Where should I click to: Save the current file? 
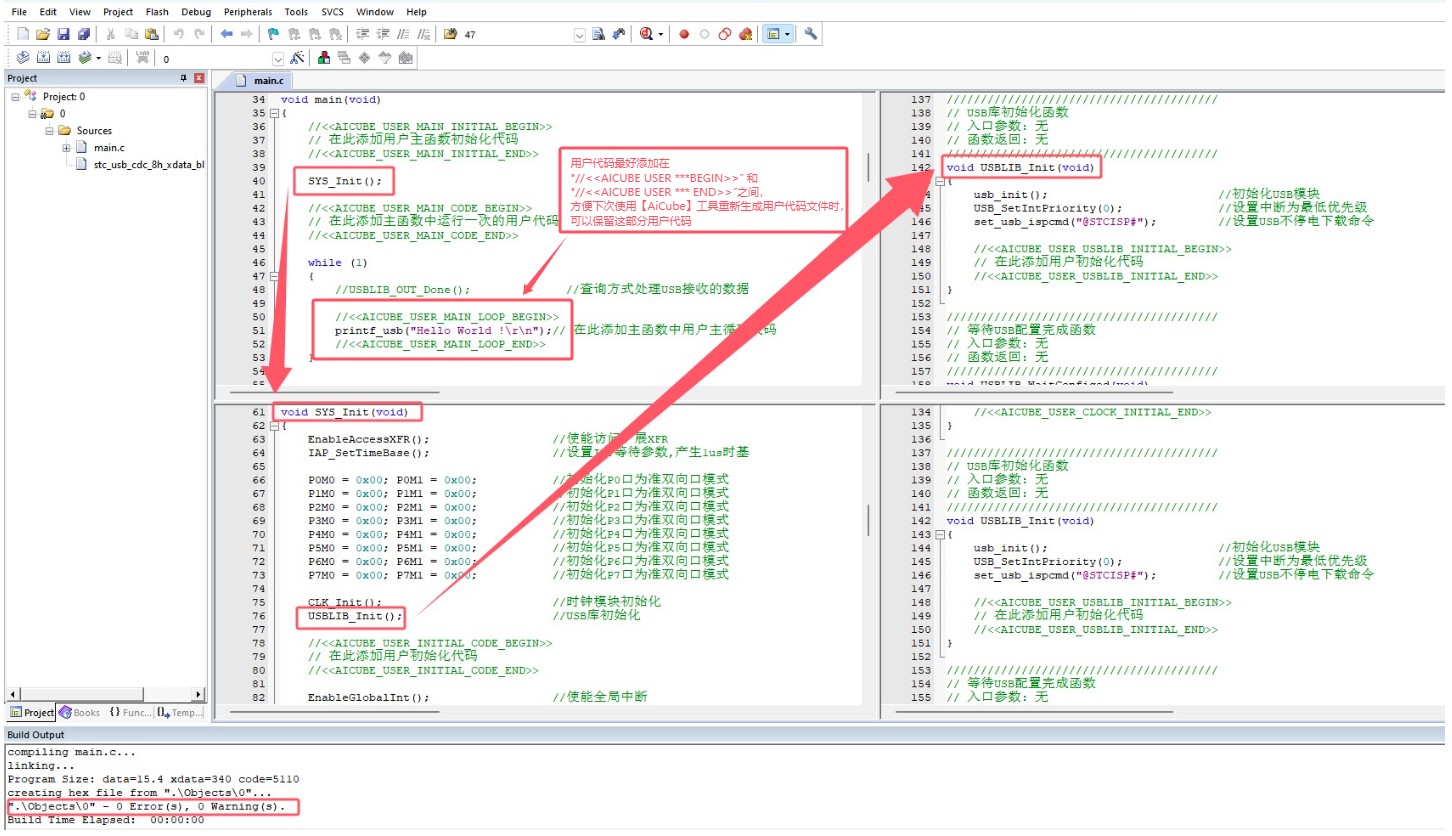[x=63, y=33]
